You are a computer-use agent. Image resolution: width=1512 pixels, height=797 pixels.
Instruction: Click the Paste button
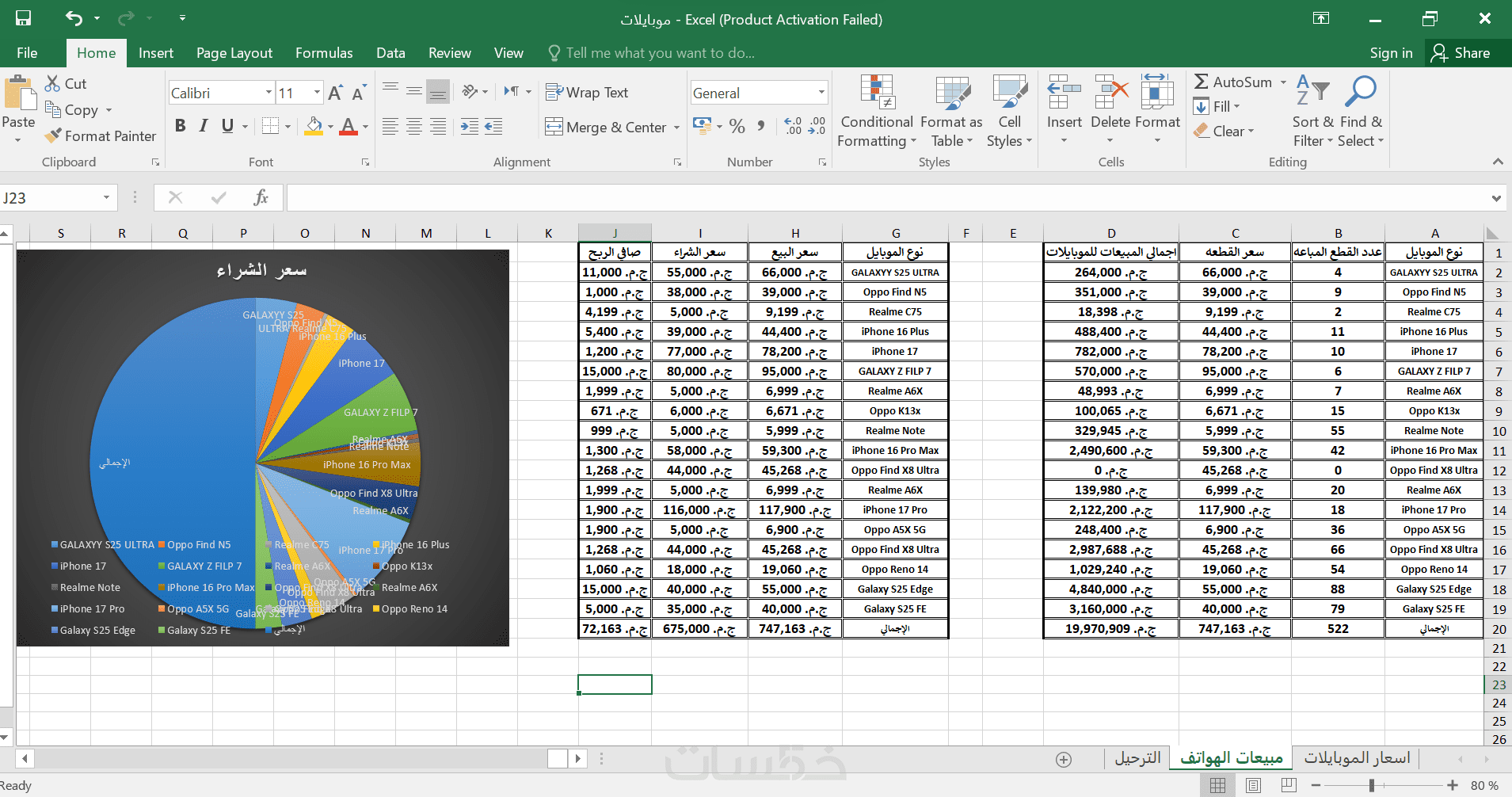point(19,110)
